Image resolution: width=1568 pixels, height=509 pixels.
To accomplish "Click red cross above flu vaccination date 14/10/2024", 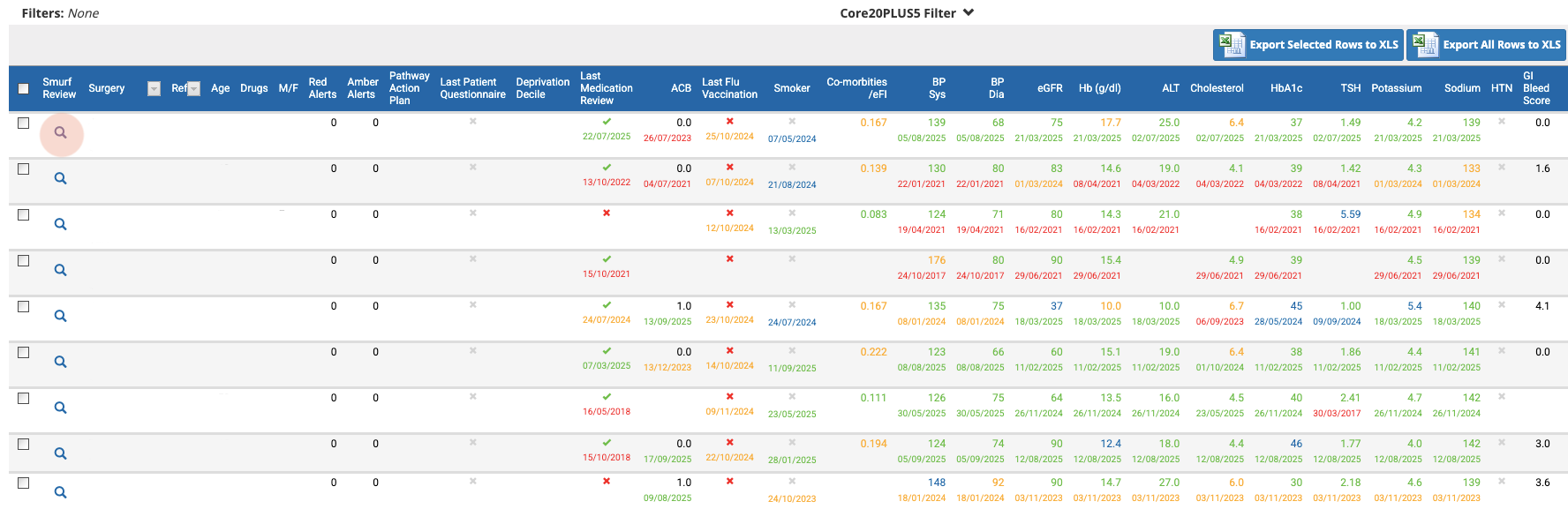I will [729, 351].
